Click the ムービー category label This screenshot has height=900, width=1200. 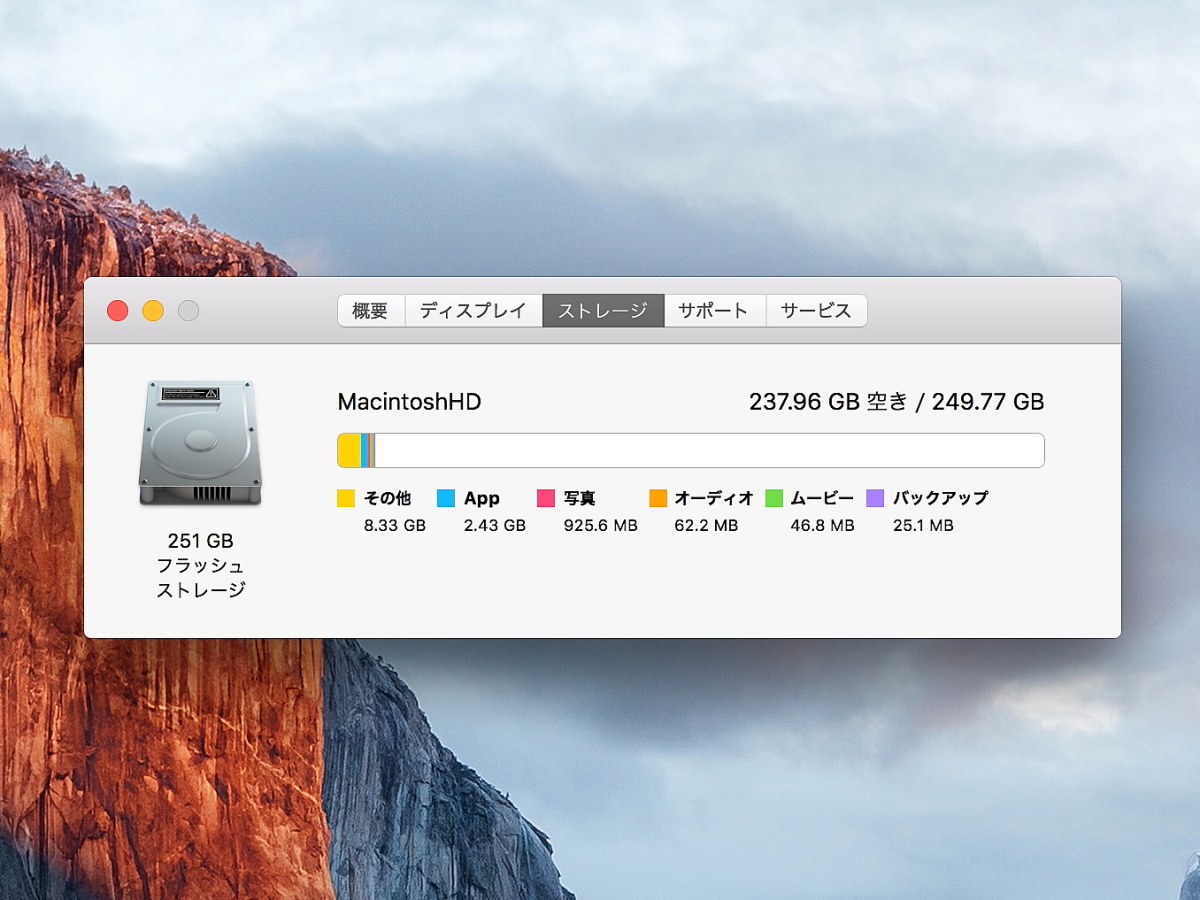[x=823, y=498]
